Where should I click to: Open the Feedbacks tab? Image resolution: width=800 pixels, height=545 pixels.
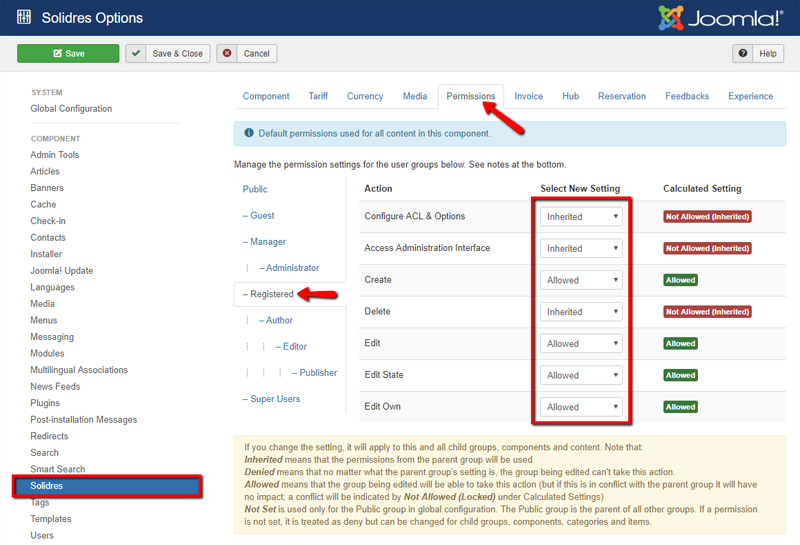click(687, 96)
